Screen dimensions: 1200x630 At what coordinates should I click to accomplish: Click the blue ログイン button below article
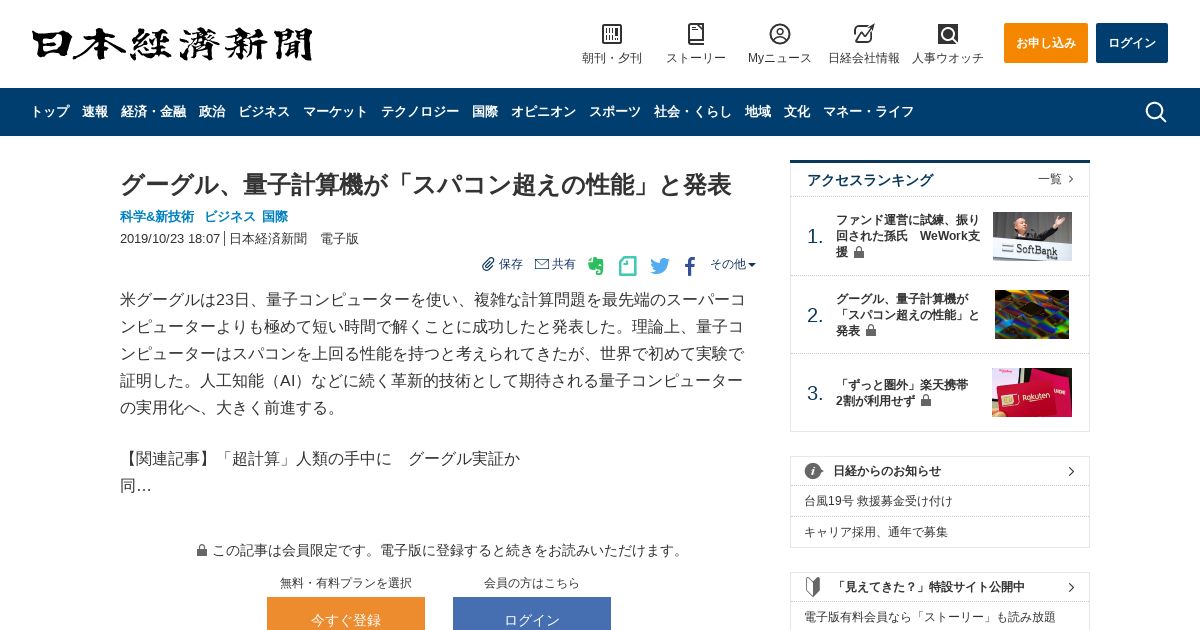532,614
